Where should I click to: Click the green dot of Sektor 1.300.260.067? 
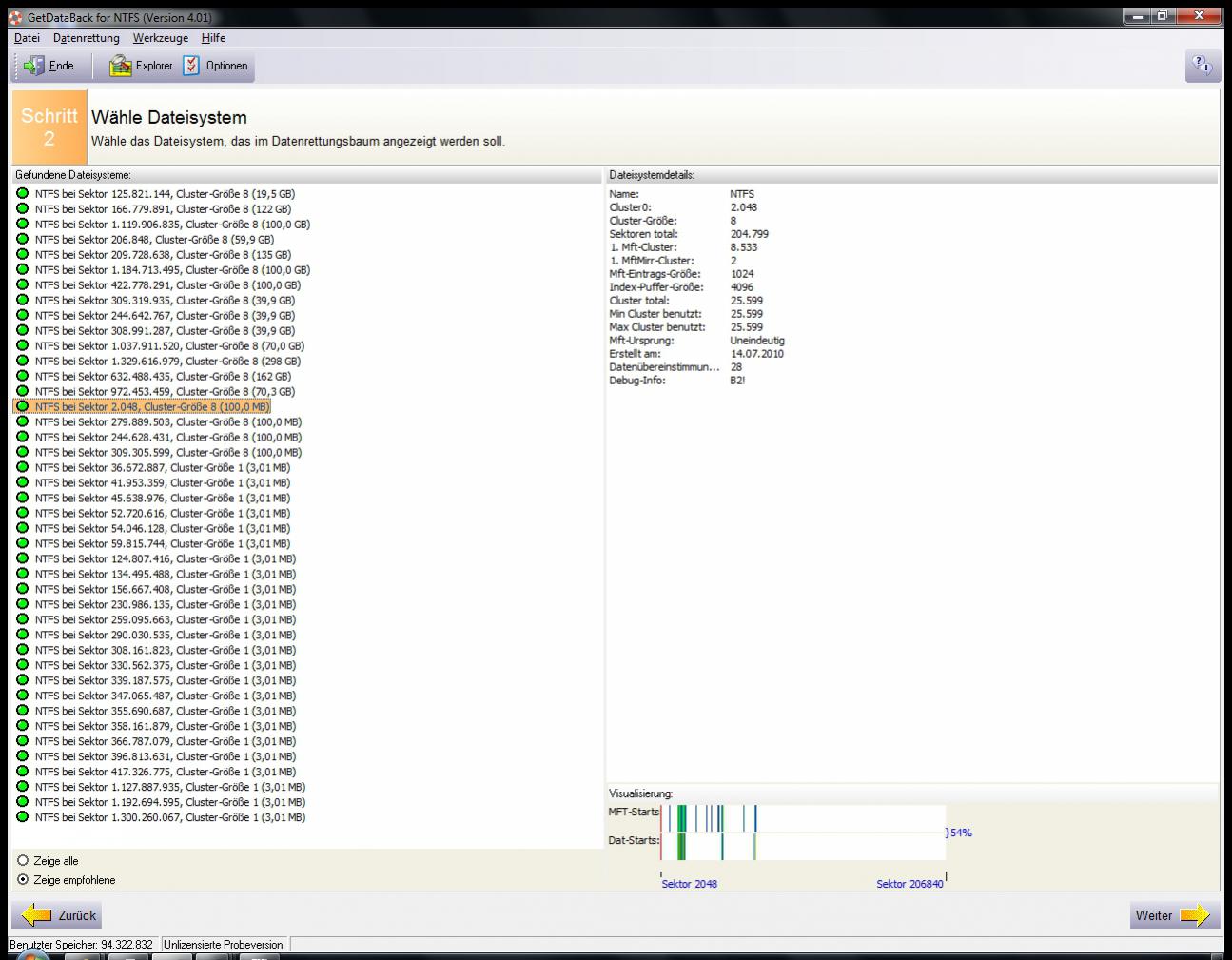[23, 818]
